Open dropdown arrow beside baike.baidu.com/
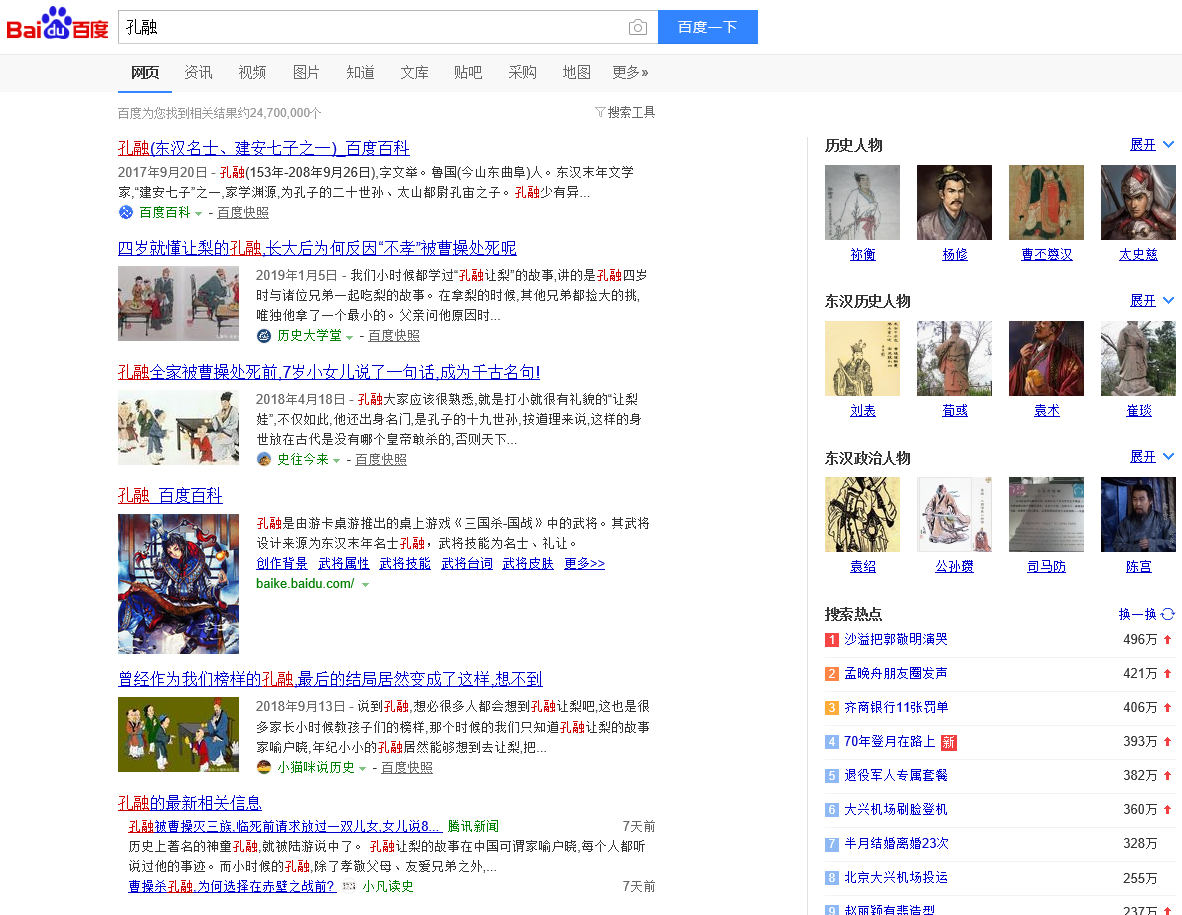This screenshot has height=915, width=1182. [x=366, y=585]
